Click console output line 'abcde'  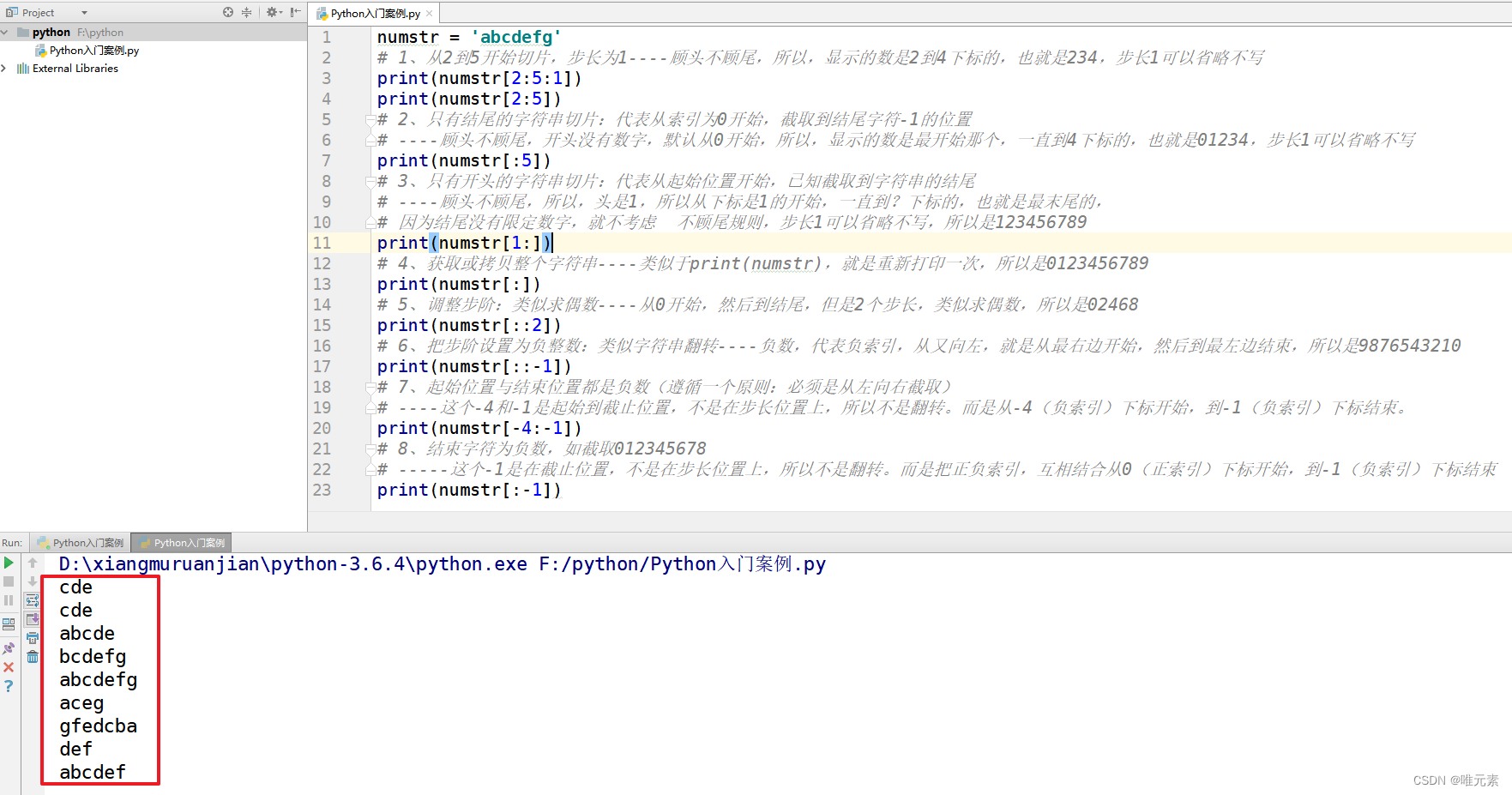tap(87, 634)
